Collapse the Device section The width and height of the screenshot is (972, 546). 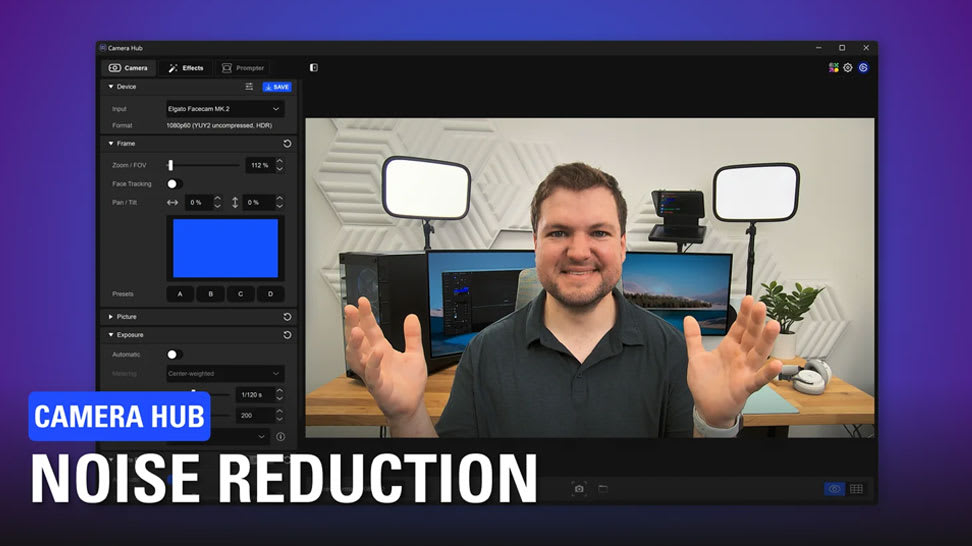click(x=111, y=87)
